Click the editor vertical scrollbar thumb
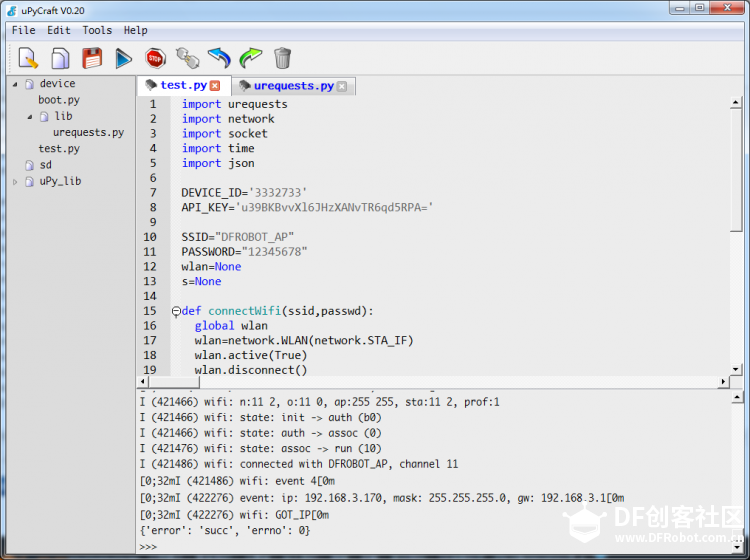Screen dimensions: 750x560 click(x=736, y=170)
